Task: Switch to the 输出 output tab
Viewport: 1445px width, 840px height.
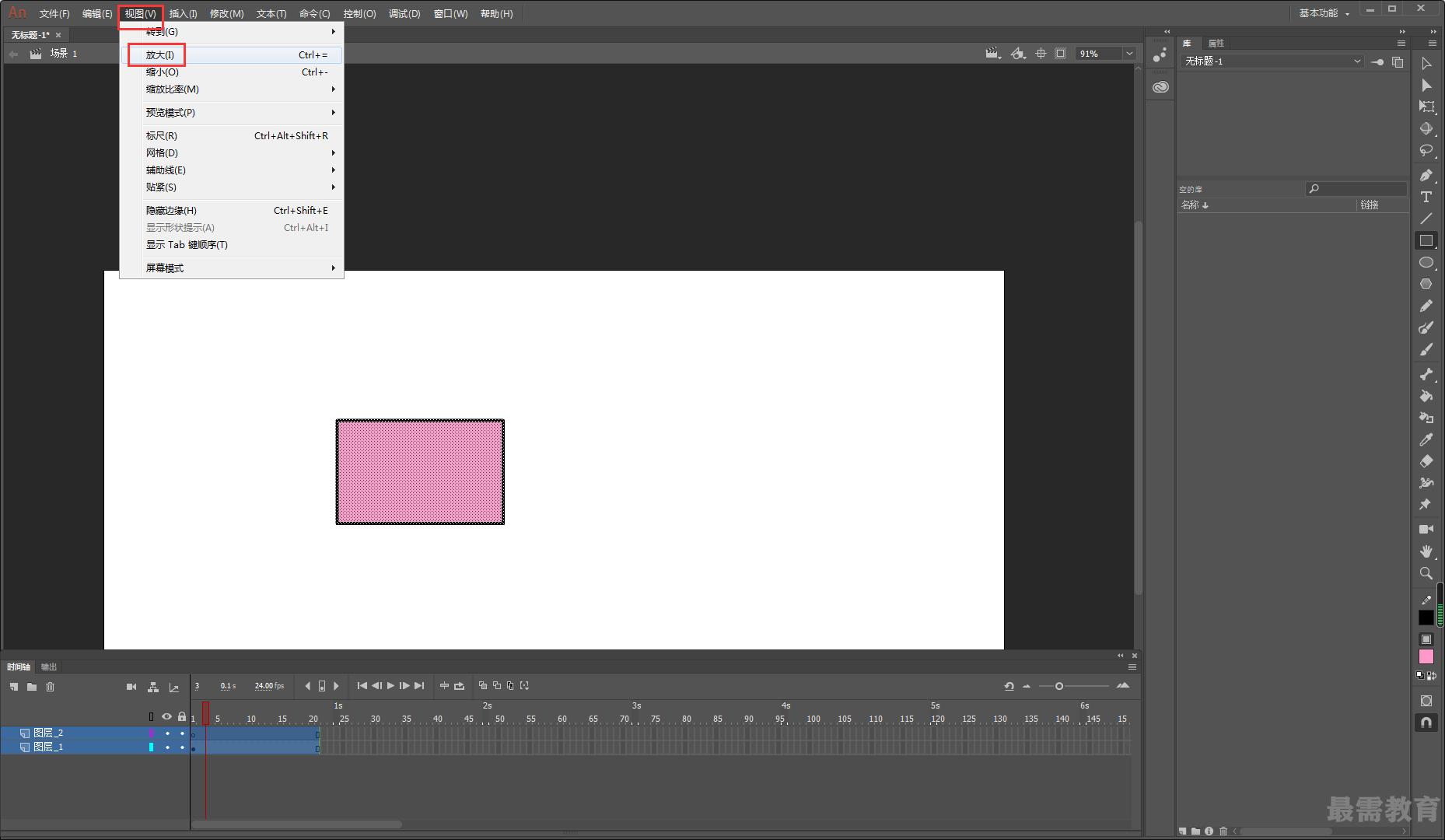Action: coord(49,667)
